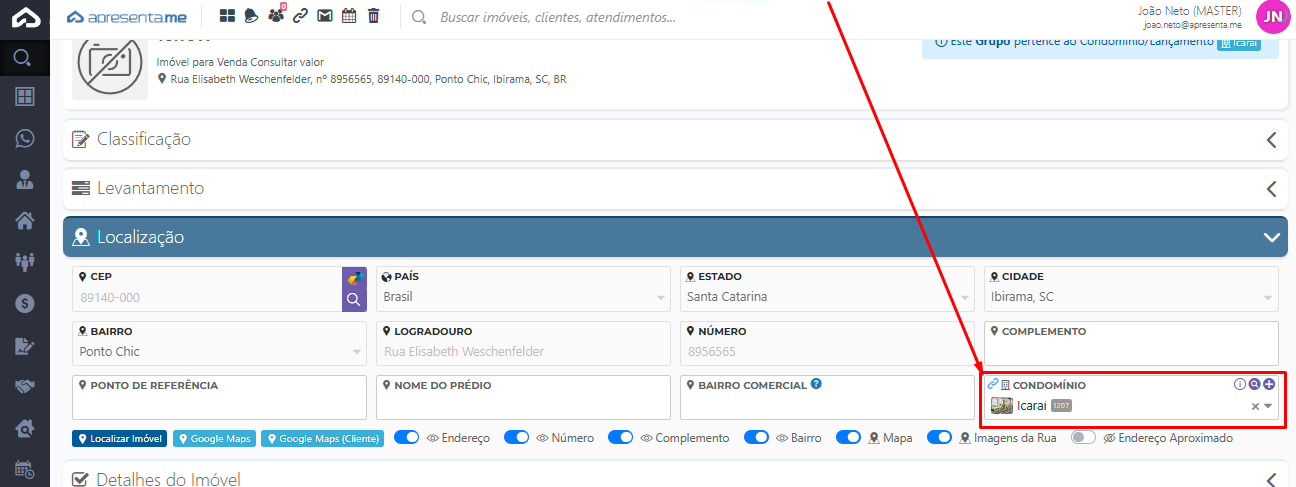Open the Condomínio dropdown arrow

(x=1268, y=406)
